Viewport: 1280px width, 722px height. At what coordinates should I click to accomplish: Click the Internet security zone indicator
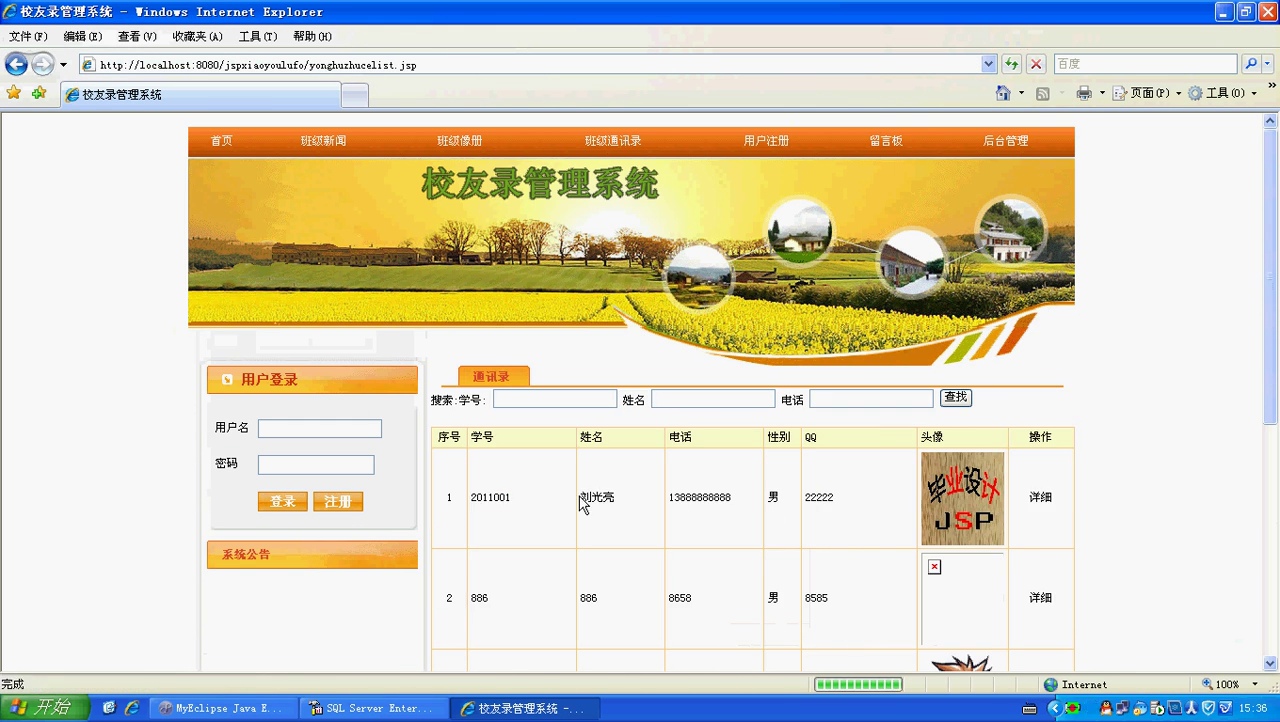(1075, 685)
